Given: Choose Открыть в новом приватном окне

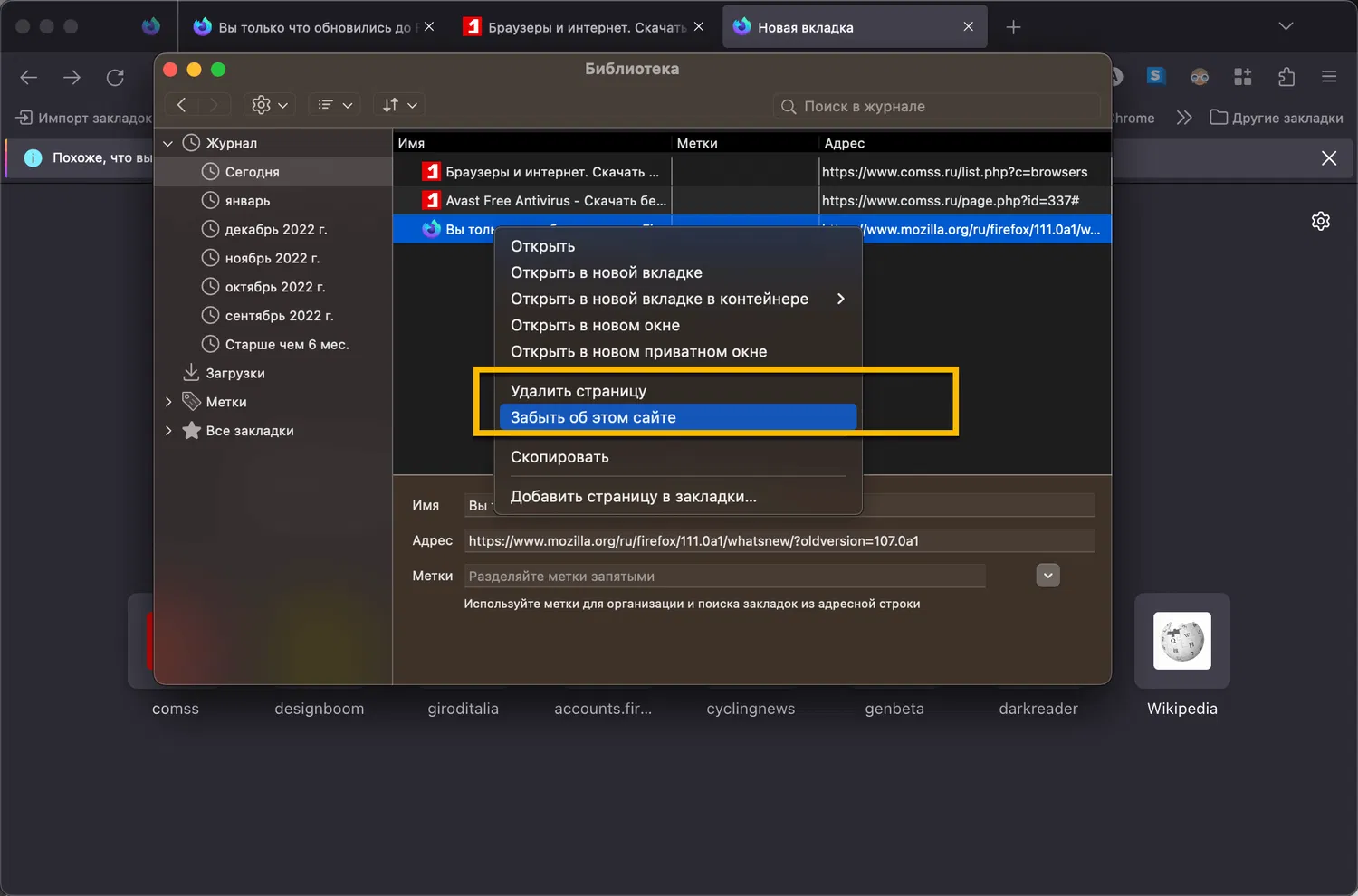Looking at the screenshot, I should coord(678,351).
